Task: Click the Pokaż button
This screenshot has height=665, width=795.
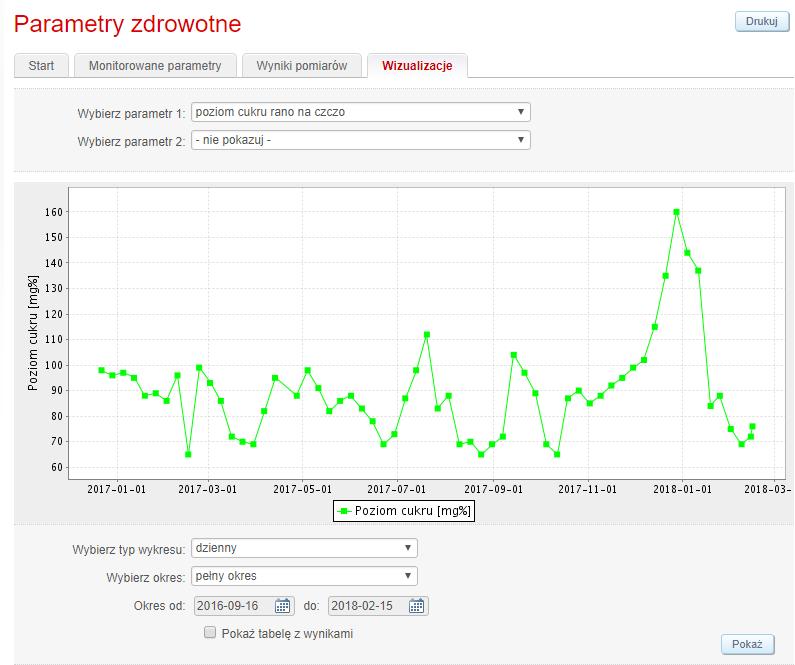Action: click(747, 644)
